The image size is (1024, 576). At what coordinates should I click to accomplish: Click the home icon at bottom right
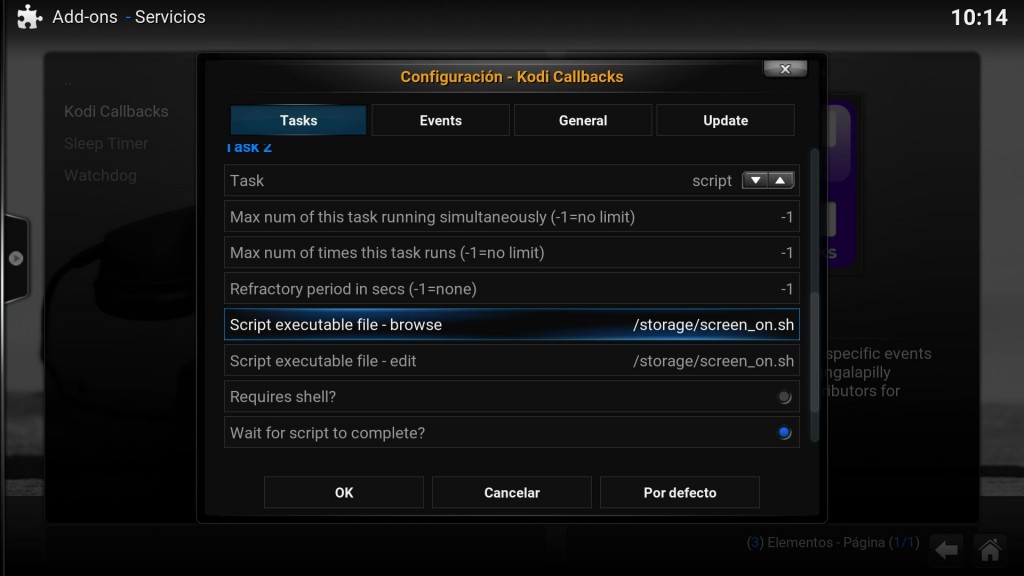tap(989, 550)
